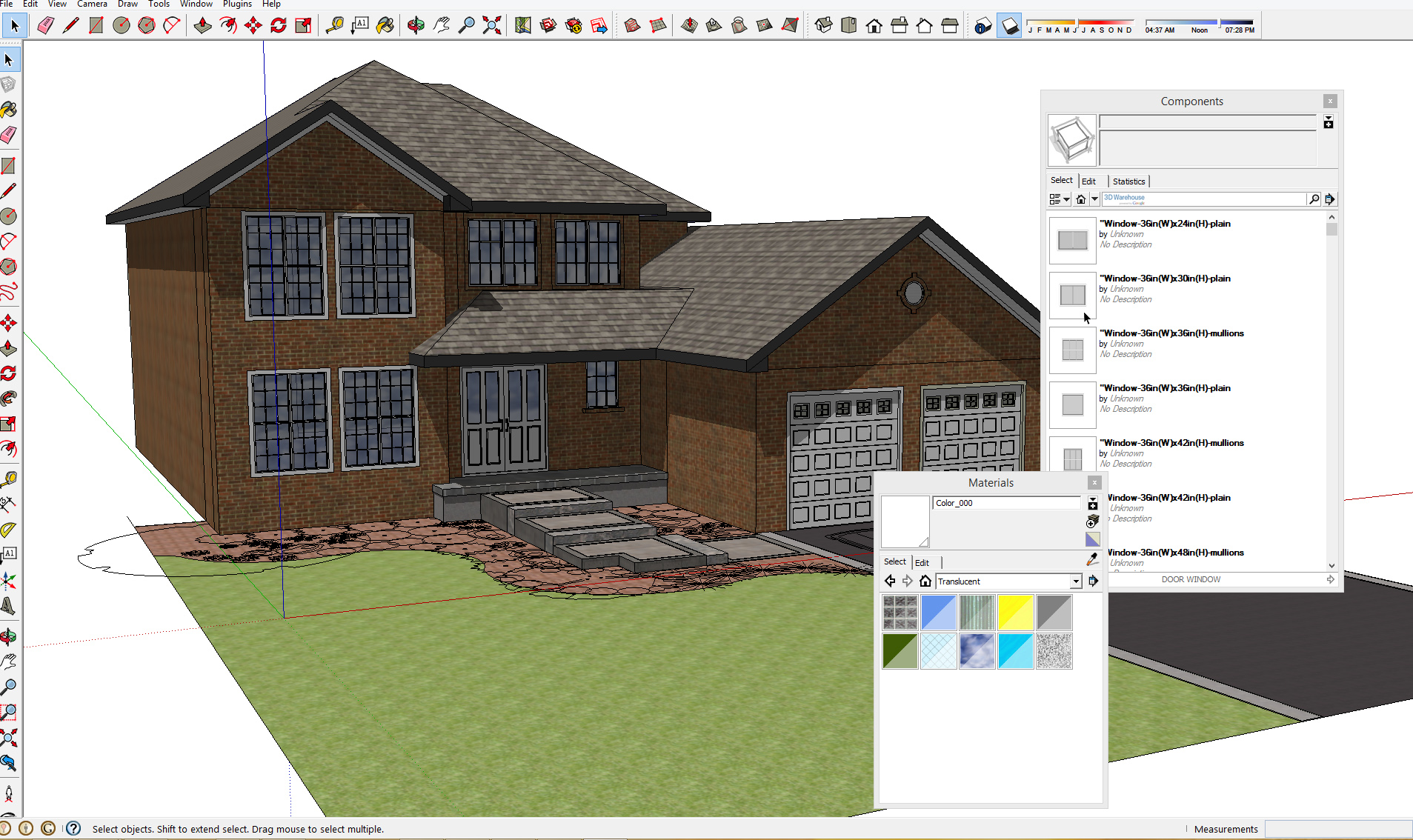
Task: Select the Arc tool in top toolbar
Action: click(x=171, y=26)
